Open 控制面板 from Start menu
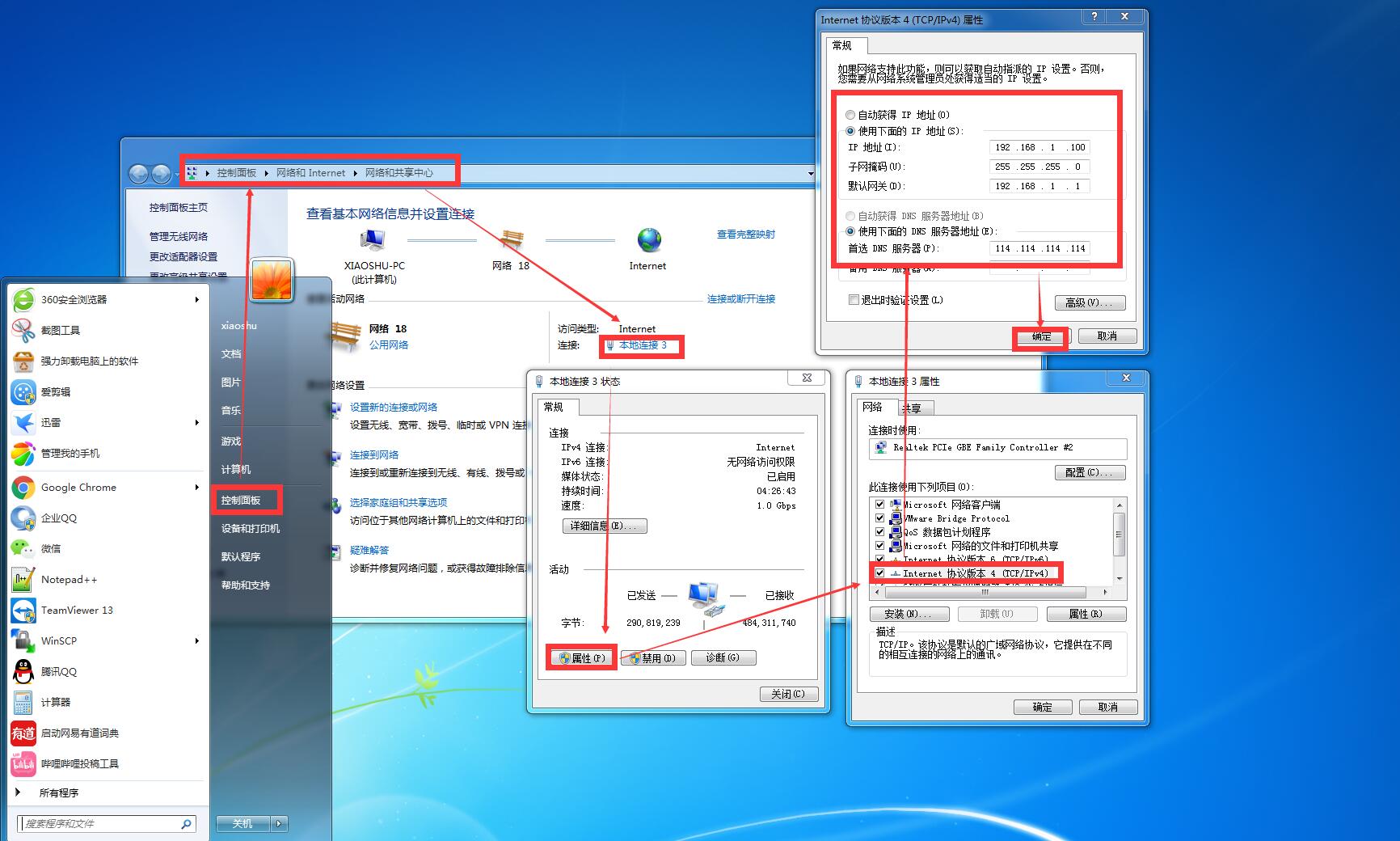 tap(241, 501)
